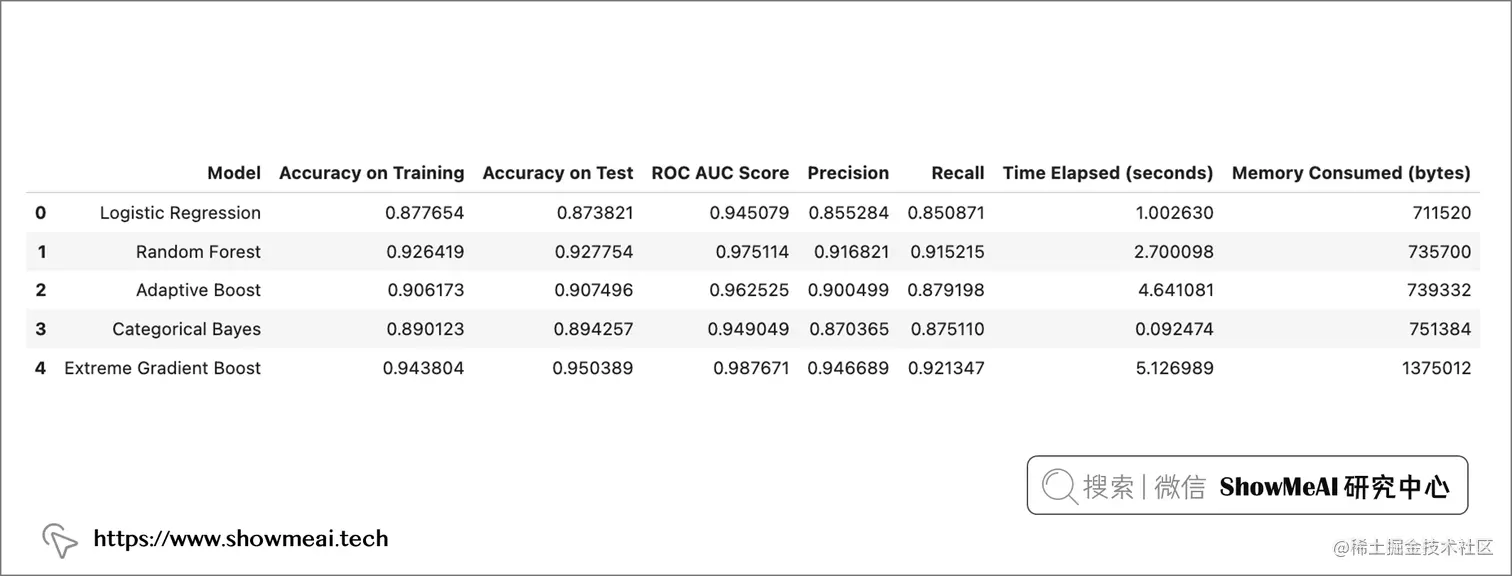This screenshot has height=576, width=1512.
Task: Click ROC AUC value 0.987671
Action: click(752, 368)
